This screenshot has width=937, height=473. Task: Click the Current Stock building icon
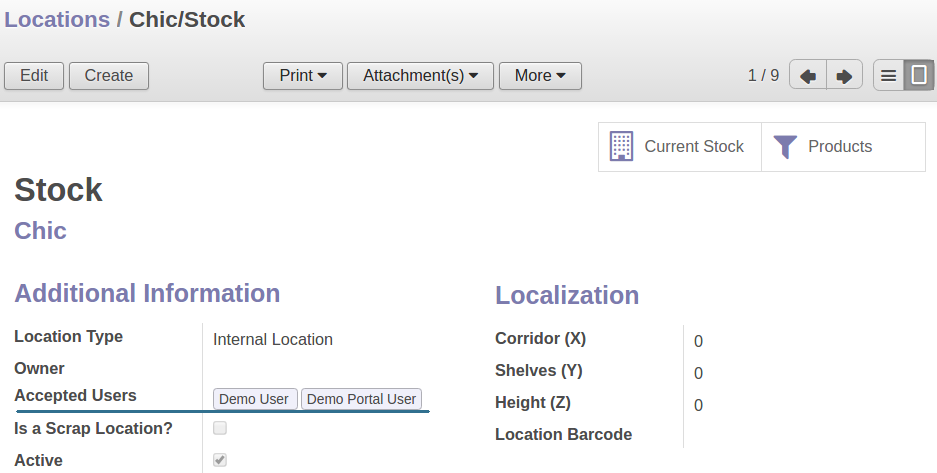coord(621,147)
